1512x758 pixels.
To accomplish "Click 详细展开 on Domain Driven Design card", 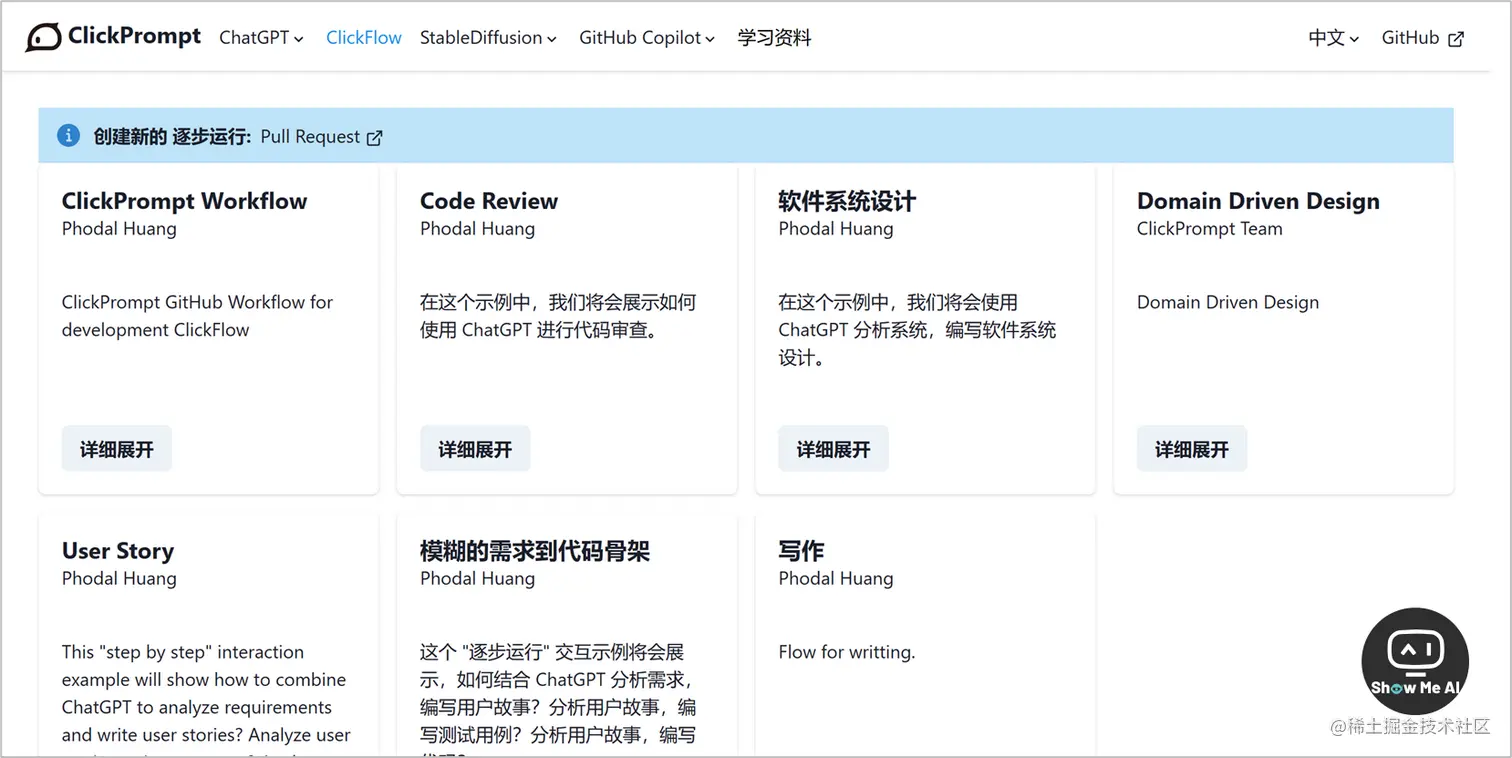I will (x=1192, y=449).
